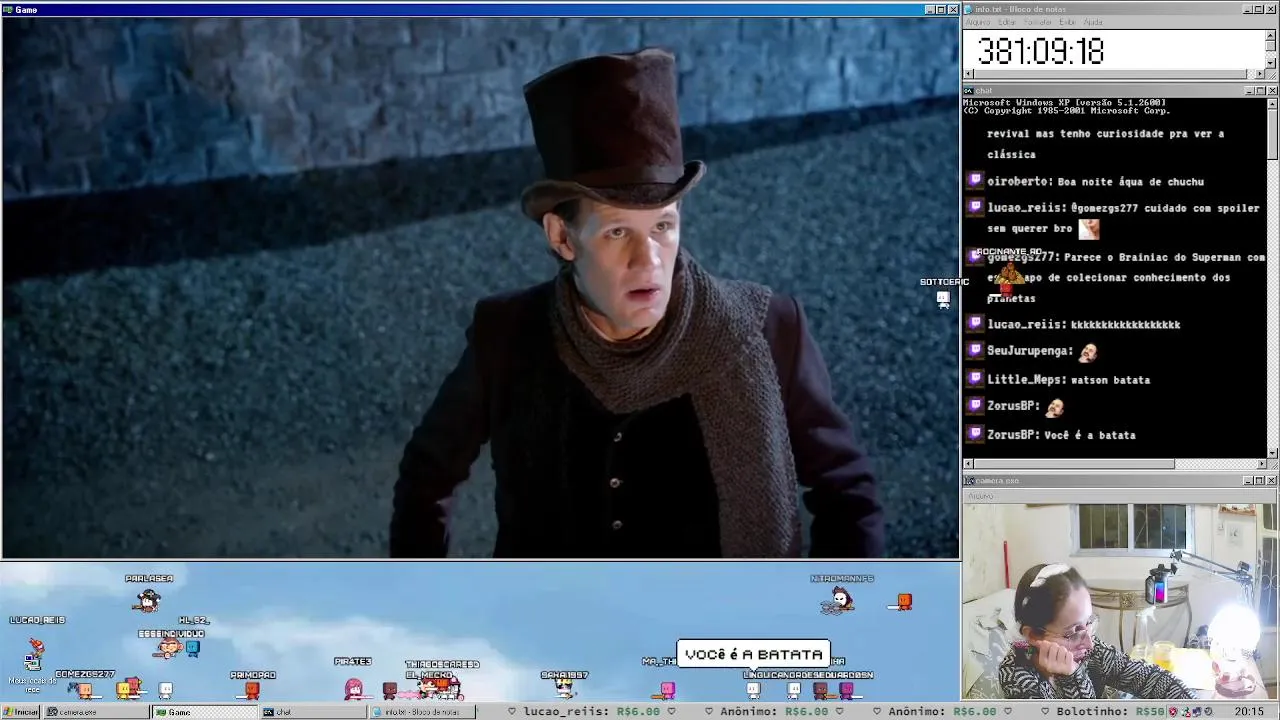Open the Ajuda menu in Notepad
The image size is (1280, 720).
pyautogui.click(x=1093, y=22)
